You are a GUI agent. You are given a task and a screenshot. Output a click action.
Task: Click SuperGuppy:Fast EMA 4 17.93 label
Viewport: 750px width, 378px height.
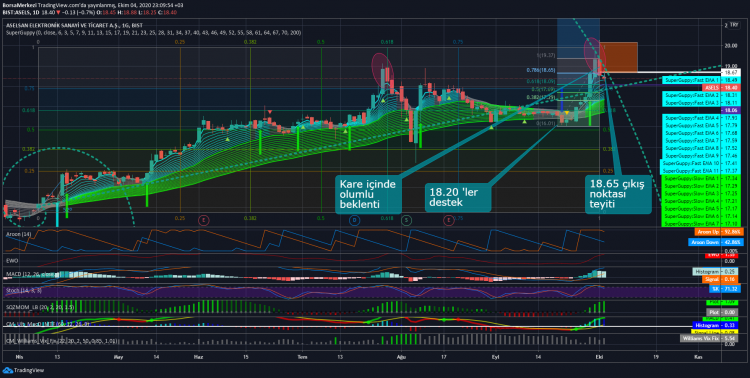tap(702, 117)
